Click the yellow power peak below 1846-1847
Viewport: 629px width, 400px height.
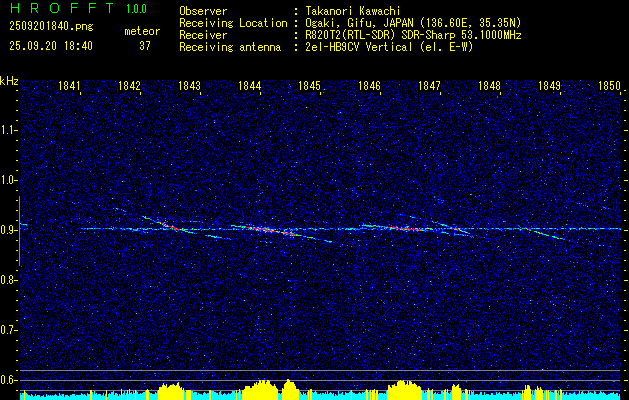(404, 390)
